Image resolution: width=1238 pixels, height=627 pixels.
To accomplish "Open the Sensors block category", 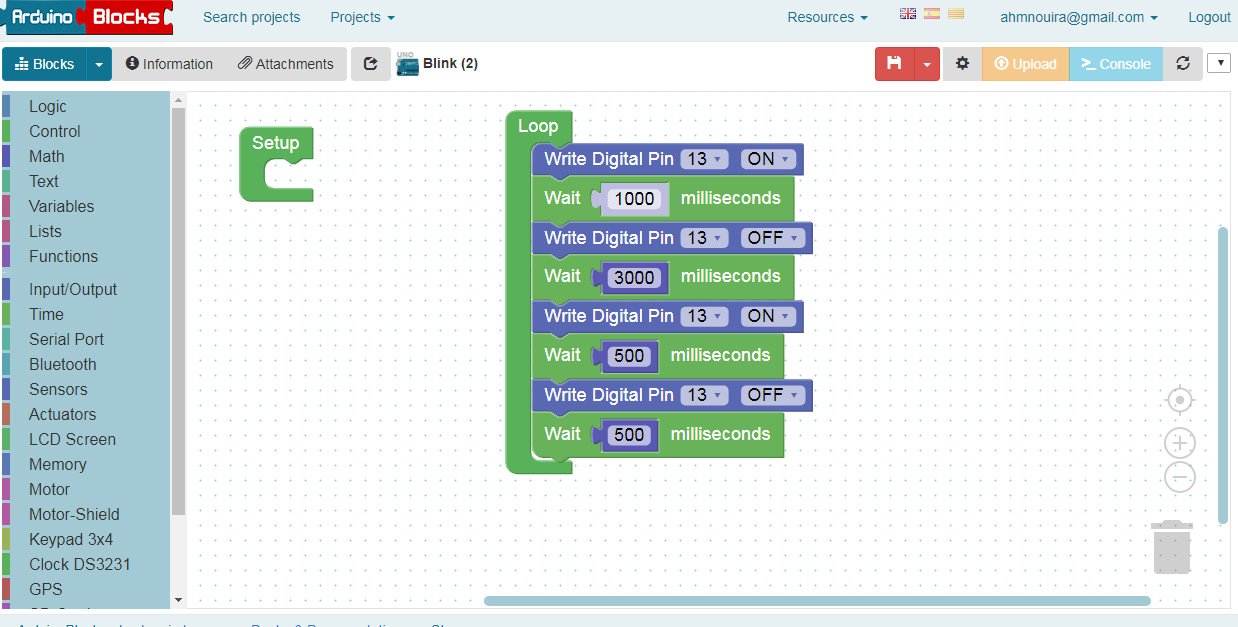I will click(x=58, y=389).
